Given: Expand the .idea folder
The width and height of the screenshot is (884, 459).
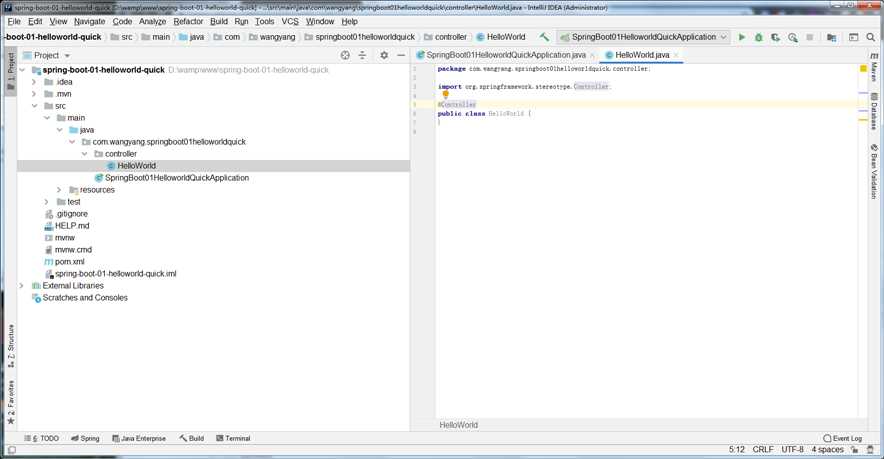Looking at the screenshot, I should click(x=34, y=82).
